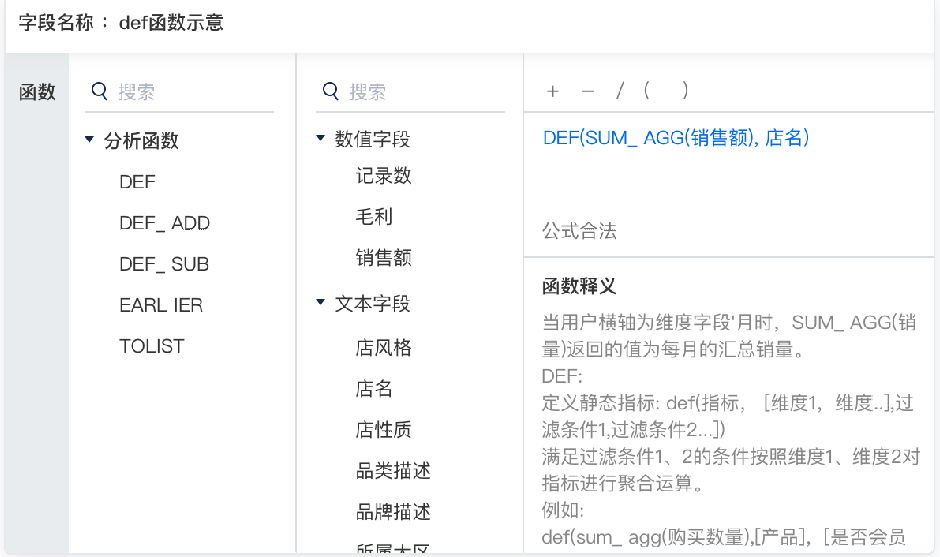Choose the 记录数 field
The width and height of the screenshot is (940, 557).
click(384, 176)
